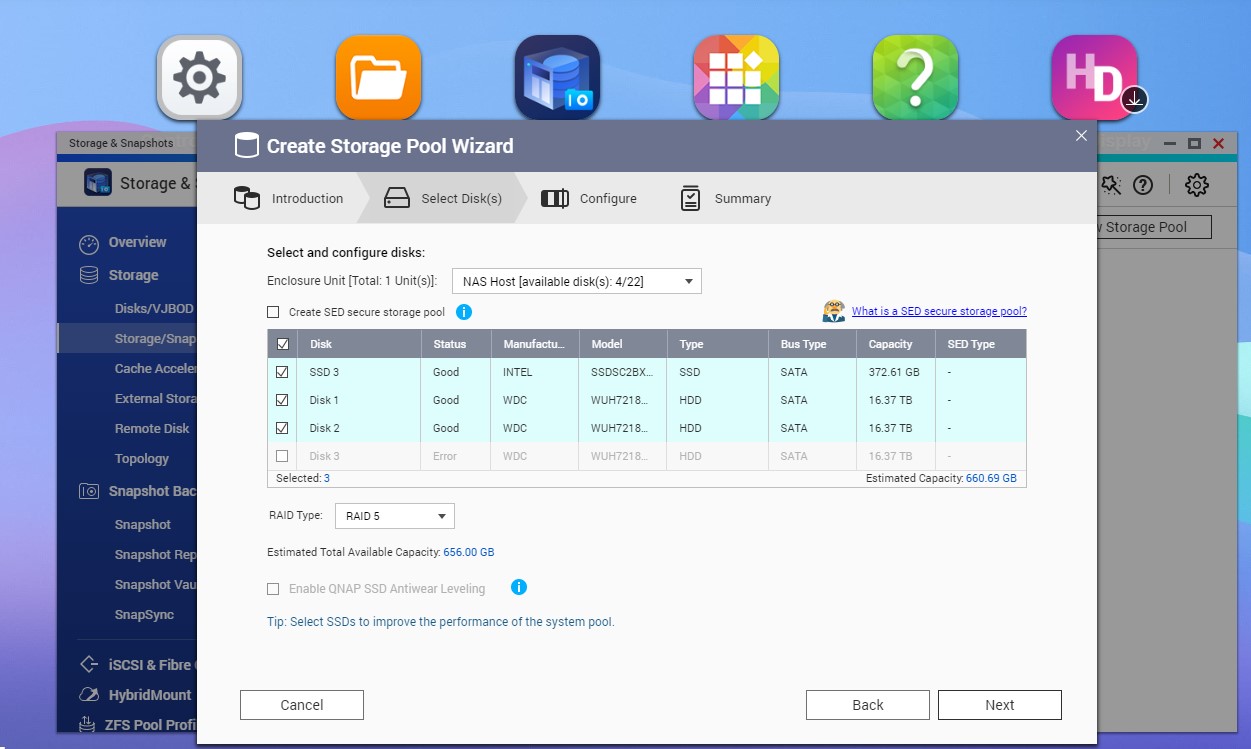Click info icon next to SSD Antiwear Leveling
Image resolution: width=1251 pixels, height=749 pixels.
519,588
